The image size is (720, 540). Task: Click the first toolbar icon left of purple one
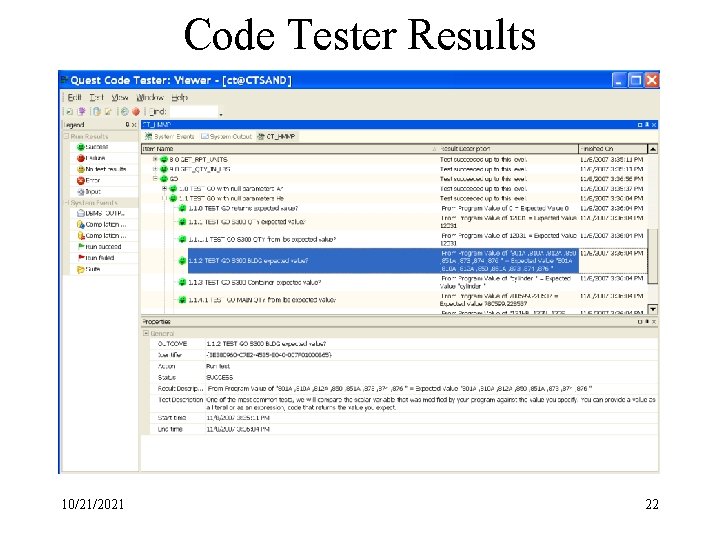point(69,111)
